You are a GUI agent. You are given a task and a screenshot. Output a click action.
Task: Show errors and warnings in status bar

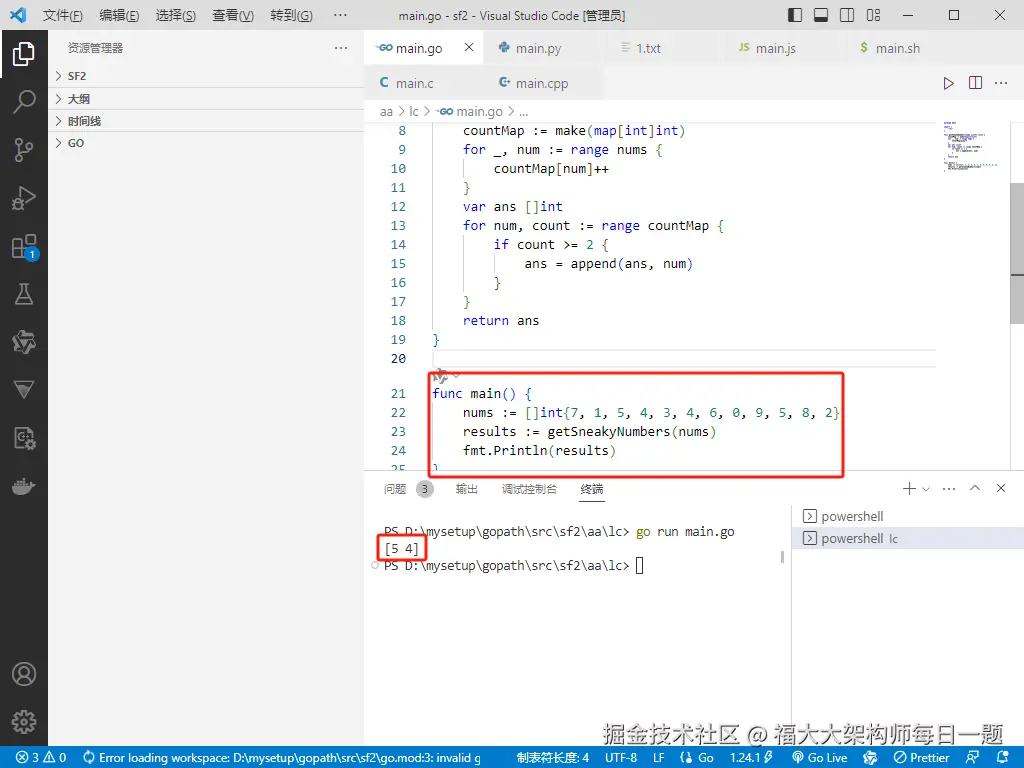click(x=41, y=758)
